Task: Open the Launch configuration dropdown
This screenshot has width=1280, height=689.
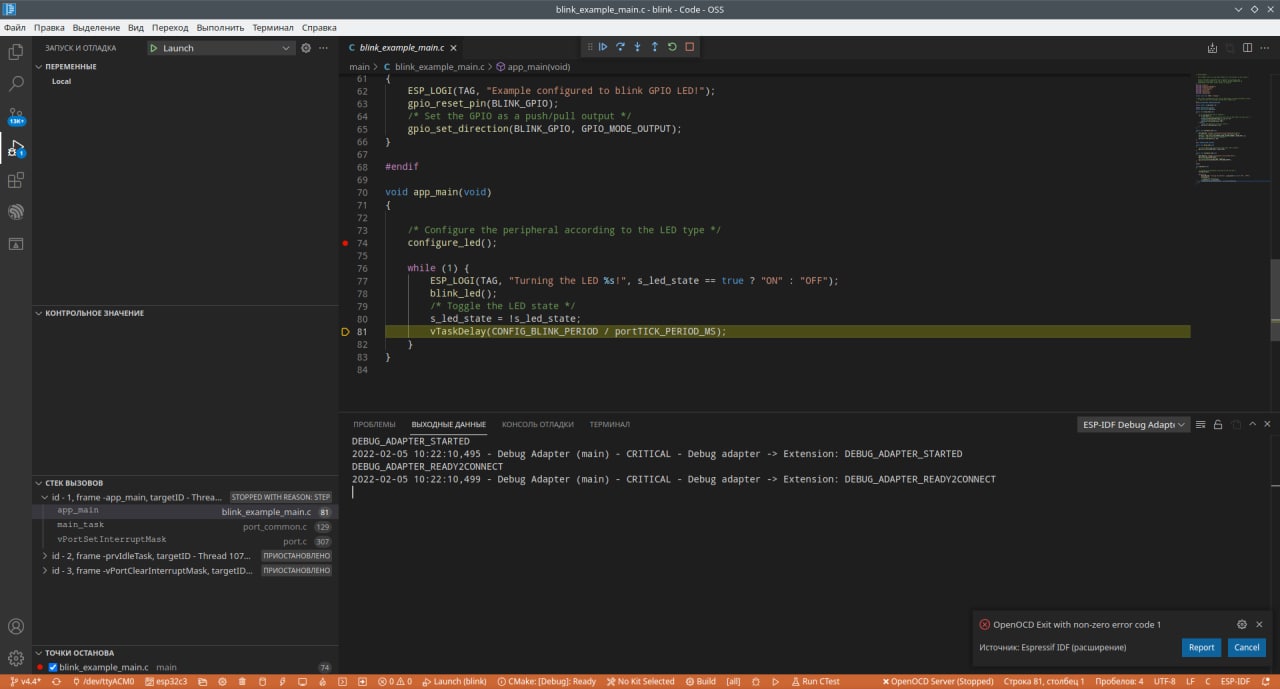Action: (x=221, y=48)
